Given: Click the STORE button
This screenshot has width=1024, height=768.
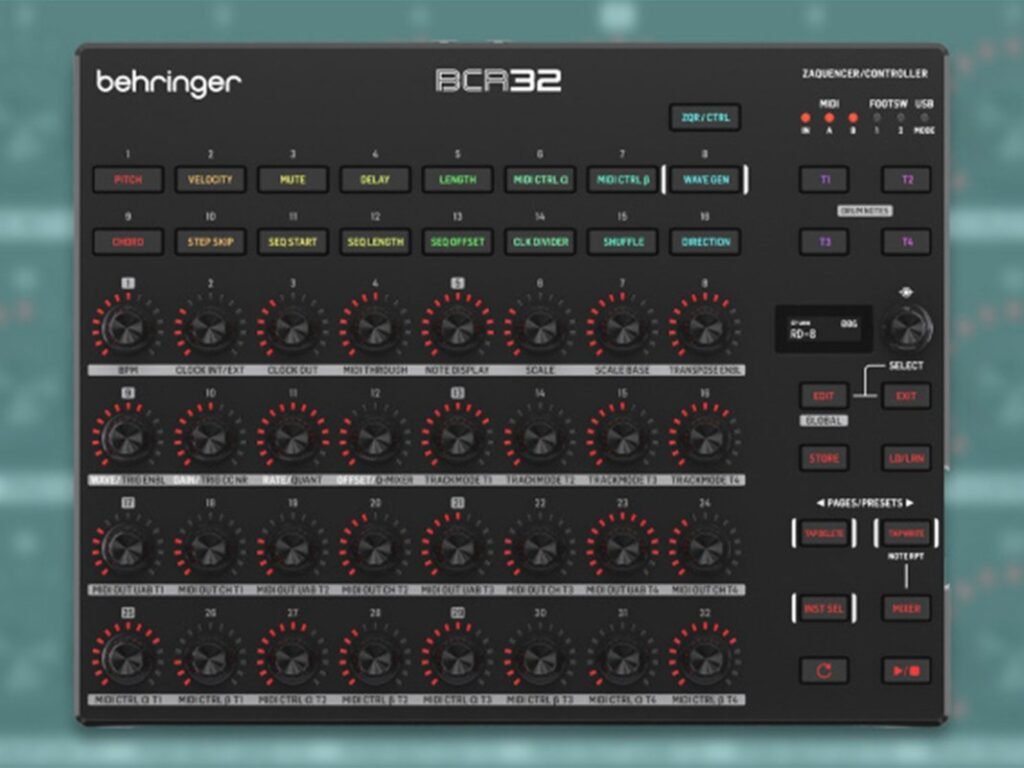Looking at the screenshot, I should pyautogui.click(x=824, y=458).
